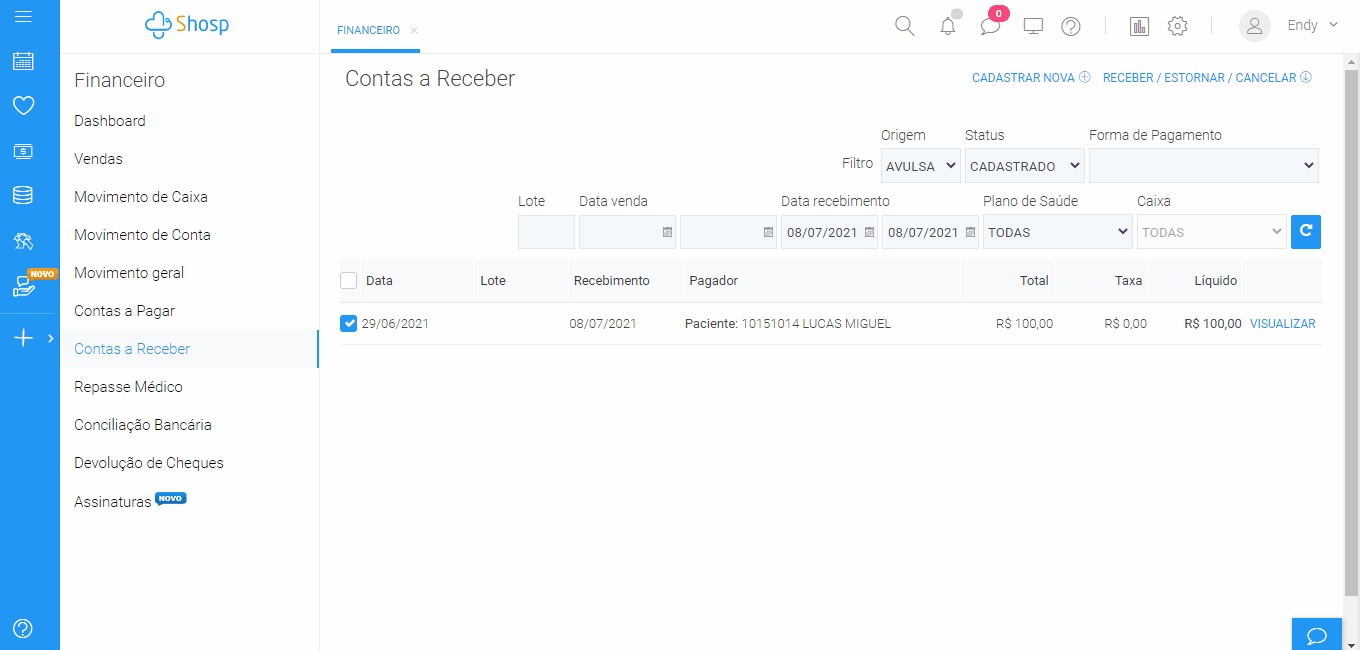Click the heart icon in left sidebar

(x=23, y=105)
